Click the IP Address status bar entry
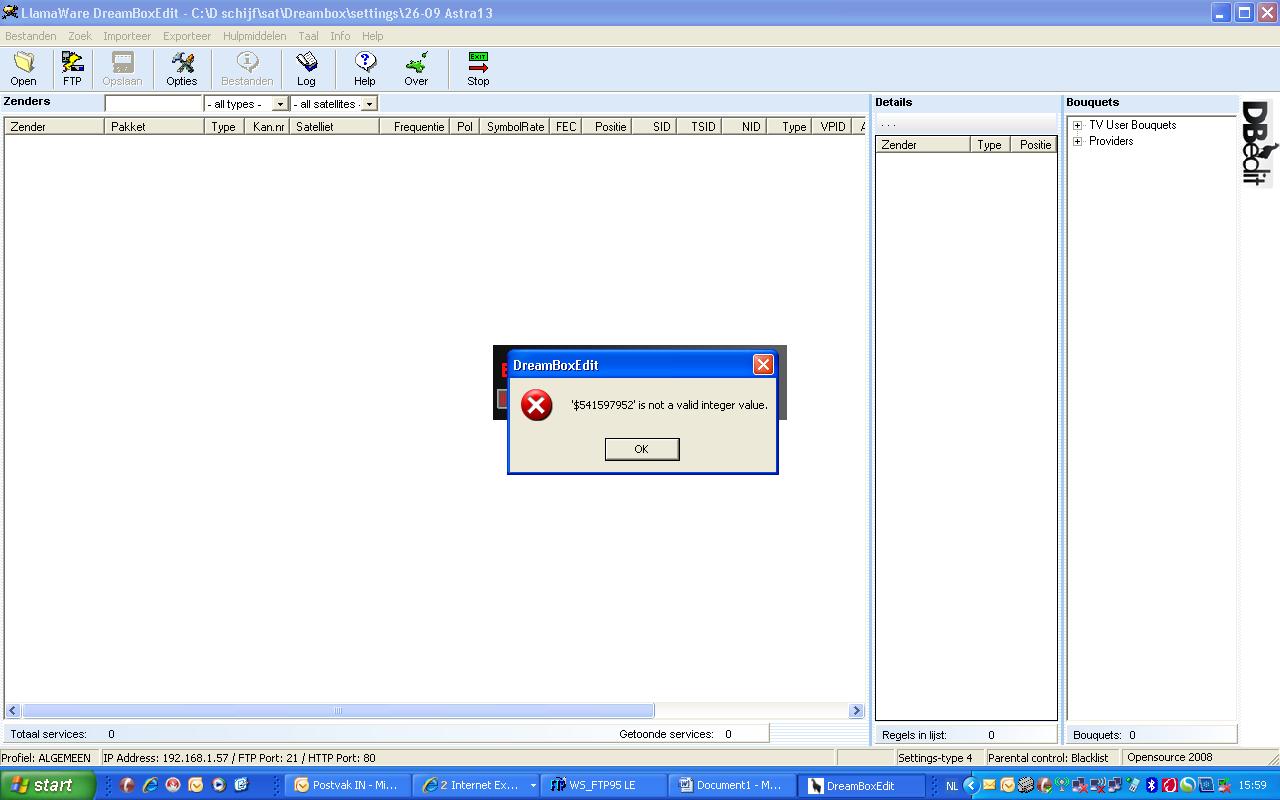This screenshot has height=800, width=1280. [x=239, y=758]
